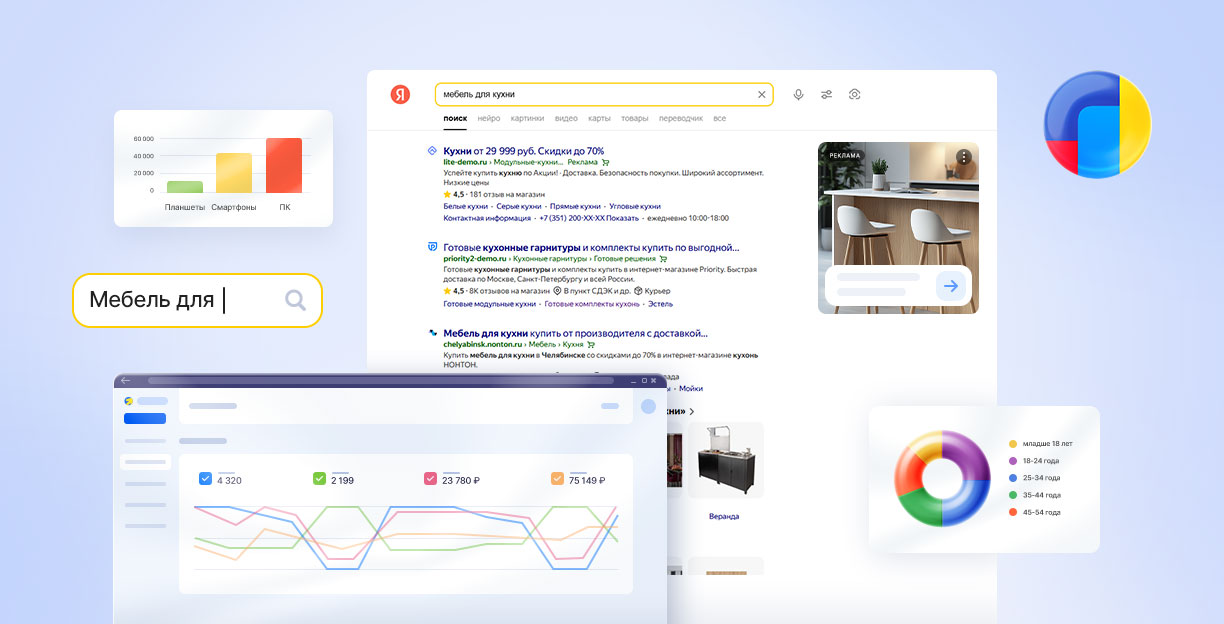1224x624 pixels.
Task: Open 'Готовые кухонные гарнитуры' result link
Action: tap(590, 247)
